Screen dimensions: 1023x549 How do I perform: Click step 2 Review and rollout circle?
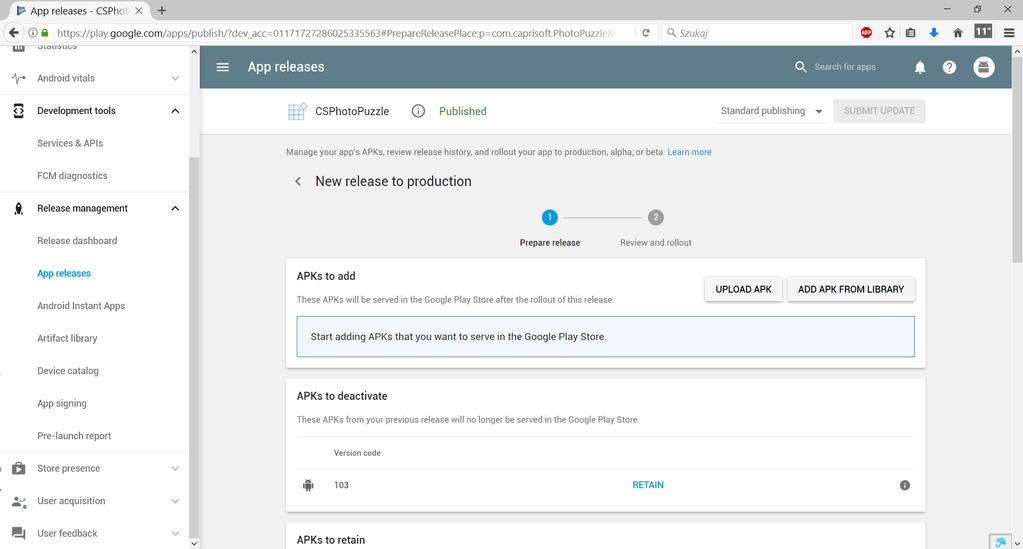pos(656,217)
